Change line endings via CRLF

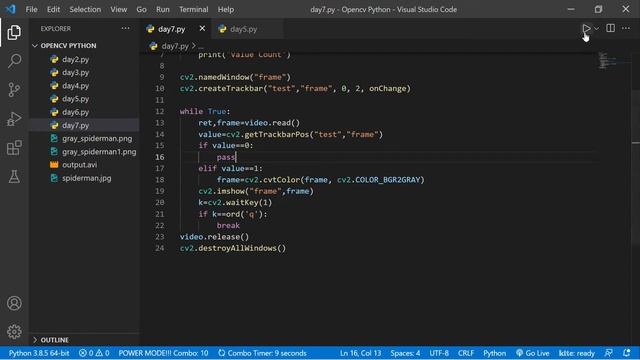pyautogui.click(x=466, y=353)
